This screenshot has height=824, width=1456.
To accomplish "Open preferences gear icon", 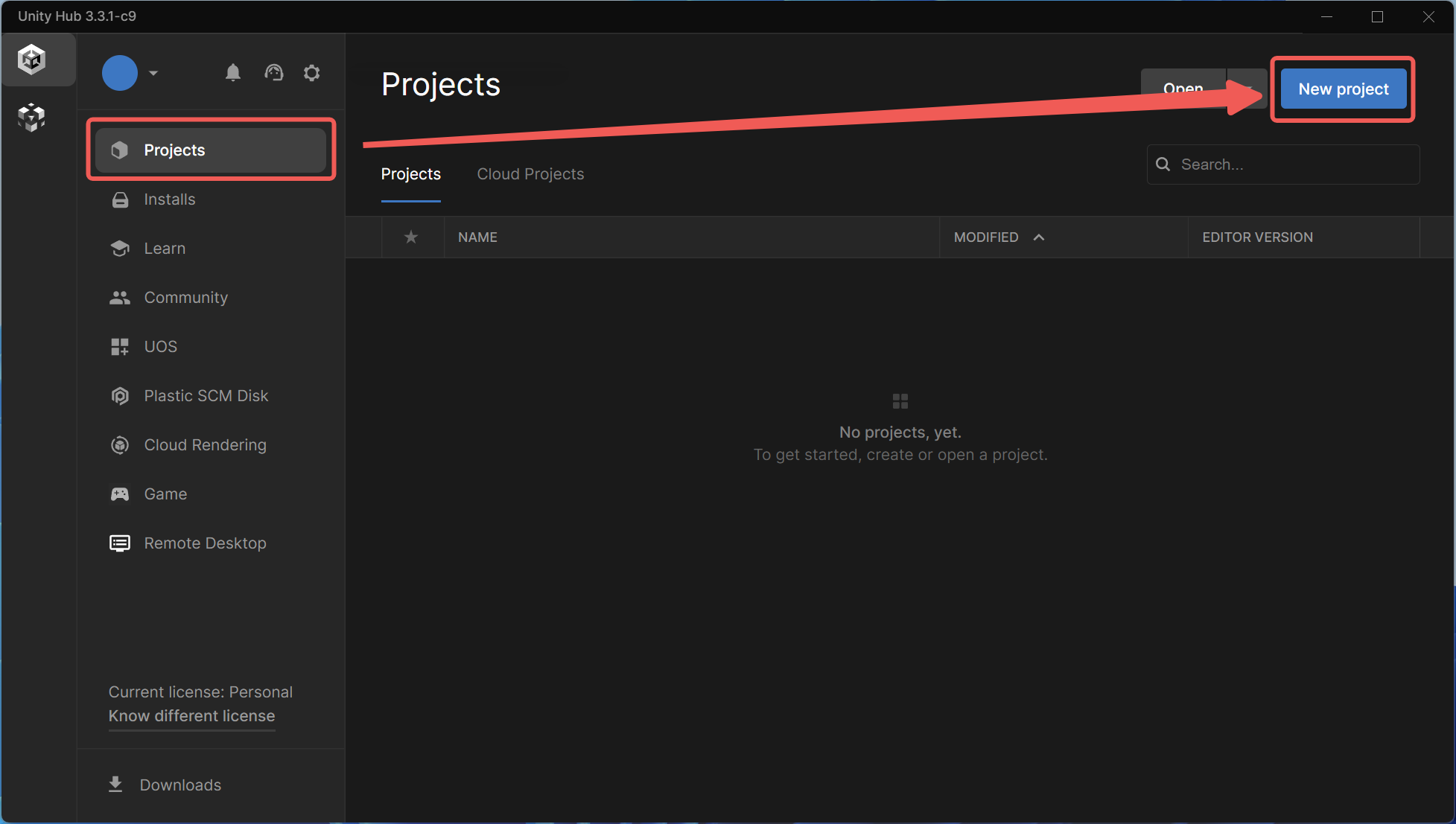I will pyautogui.click(x=312, y=72).
